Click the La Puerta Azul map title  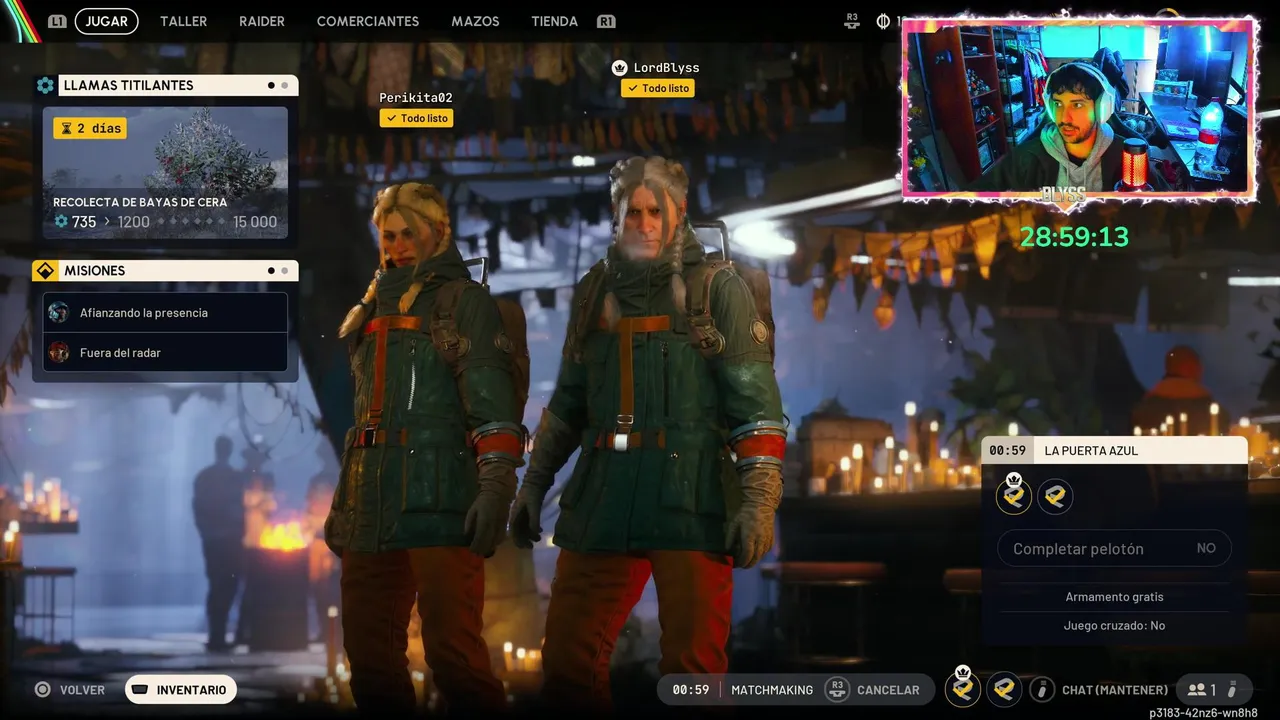click(1090, 451)
